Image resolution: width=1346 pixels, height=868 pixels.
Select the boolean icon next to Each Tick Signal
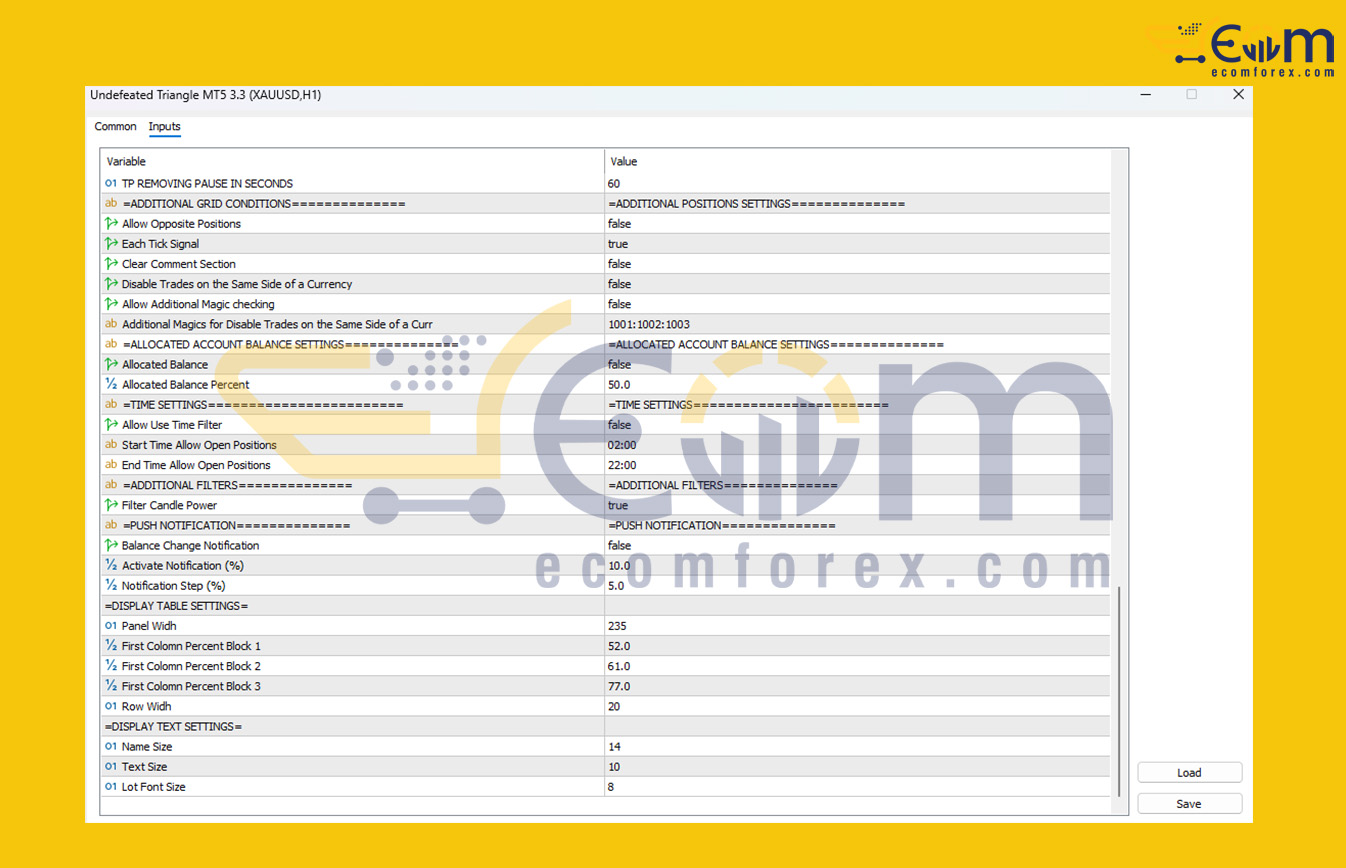click(111, 244)
